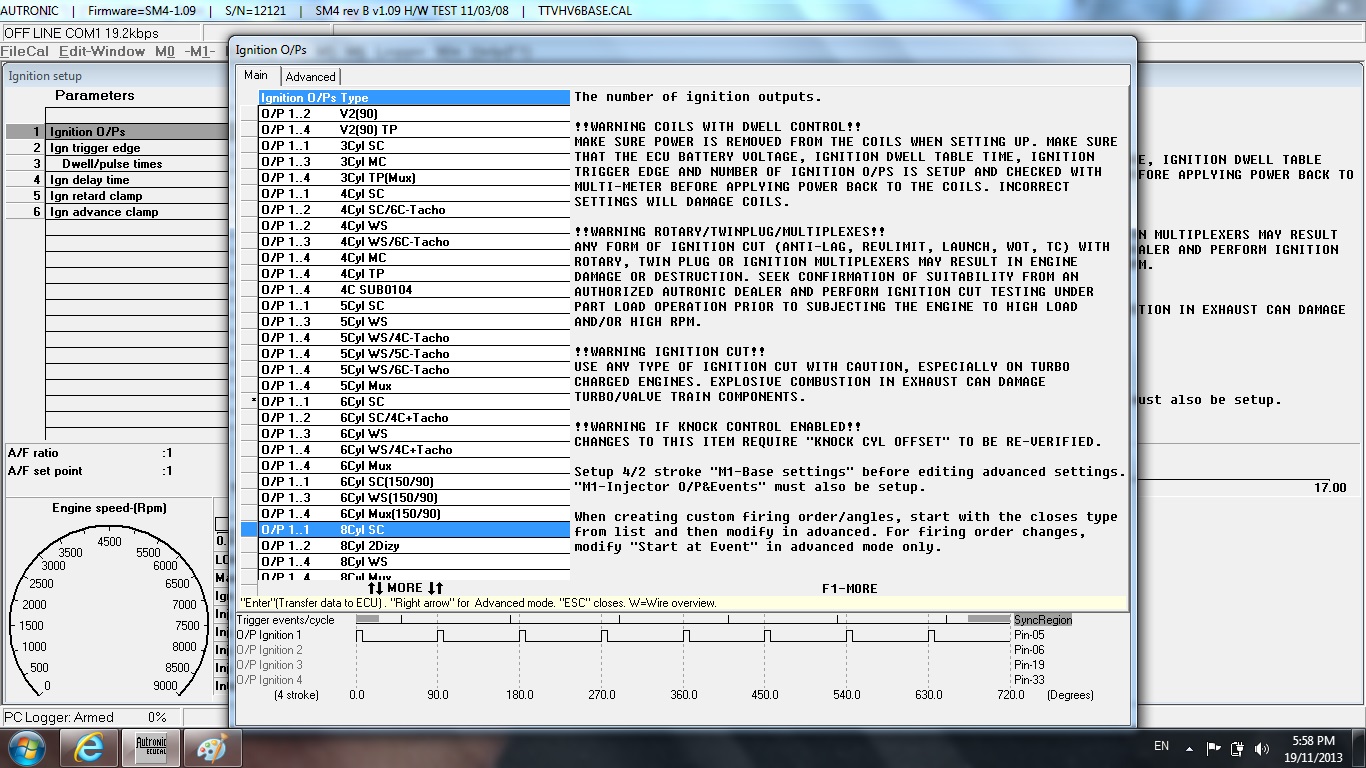Open the M0 menu

pos(165,51)
